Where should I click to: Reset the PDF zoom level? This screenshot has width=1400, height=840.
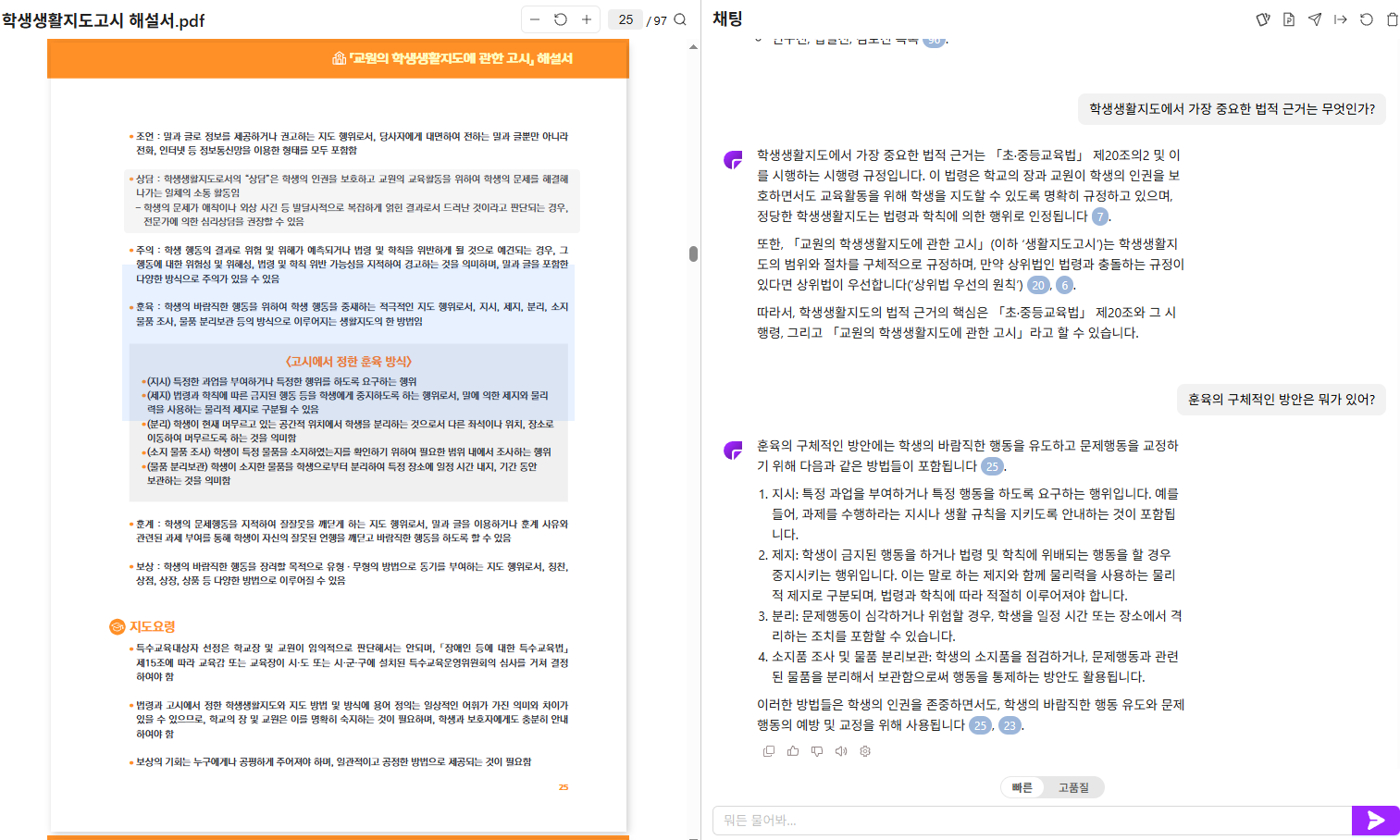pyautogui.click(x=561, y=19)
